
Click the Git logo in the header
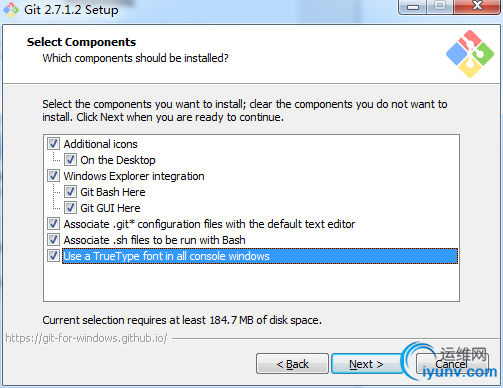coord(470,54)
